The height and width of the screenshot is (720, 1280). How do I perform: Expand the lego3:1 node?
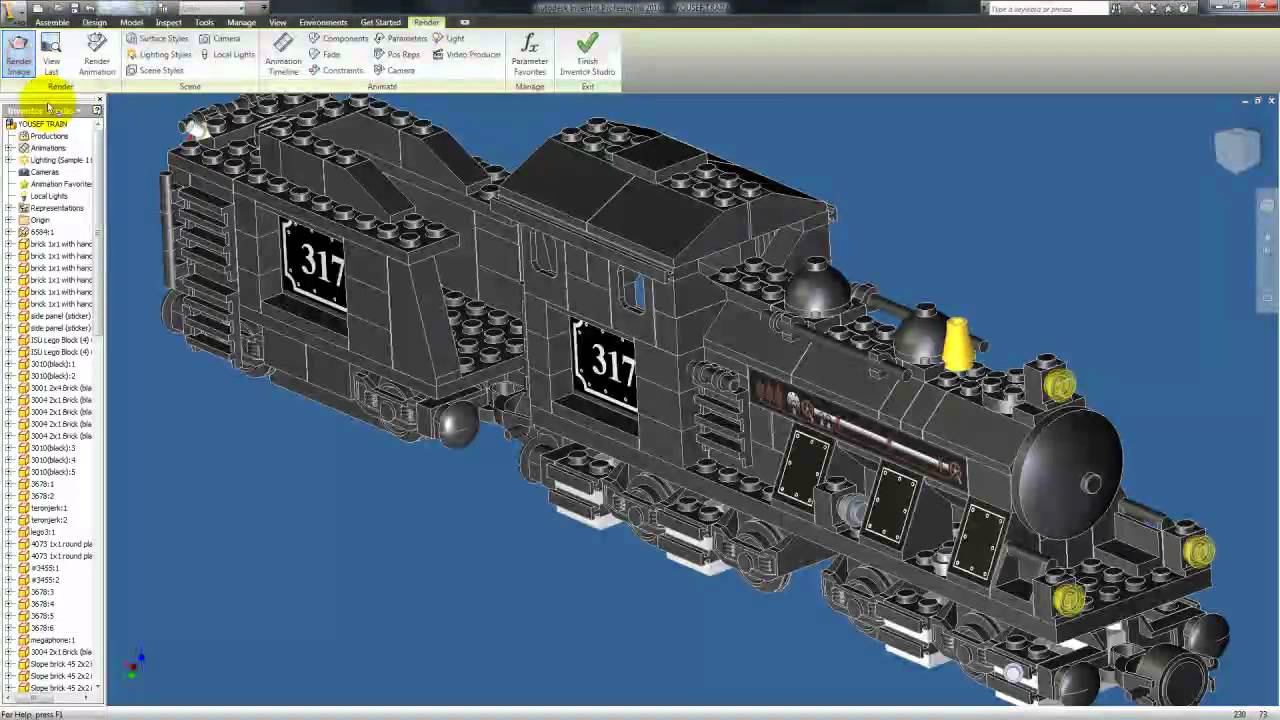(x=10, y=532)
